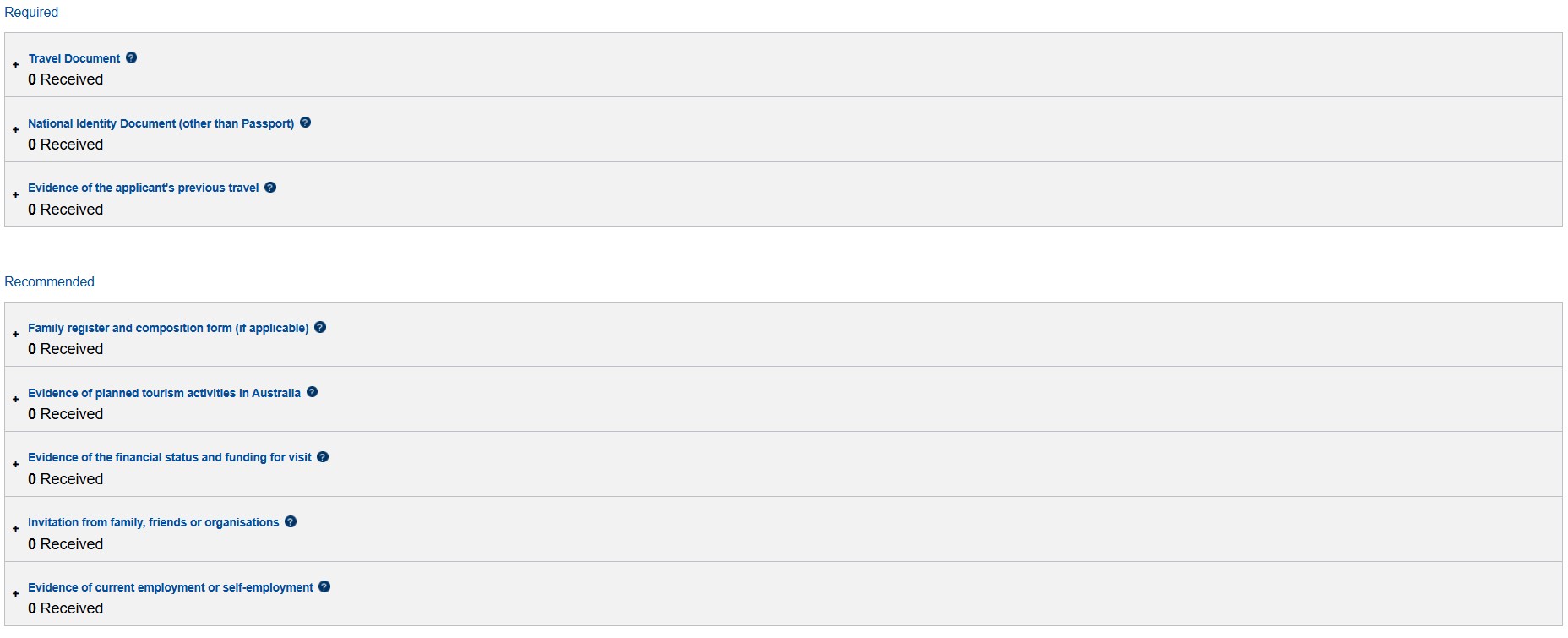The width and height of the screenshot is (1568, 638).
Task: Expand applicant's previous travel evidence row
Action: 15,195
